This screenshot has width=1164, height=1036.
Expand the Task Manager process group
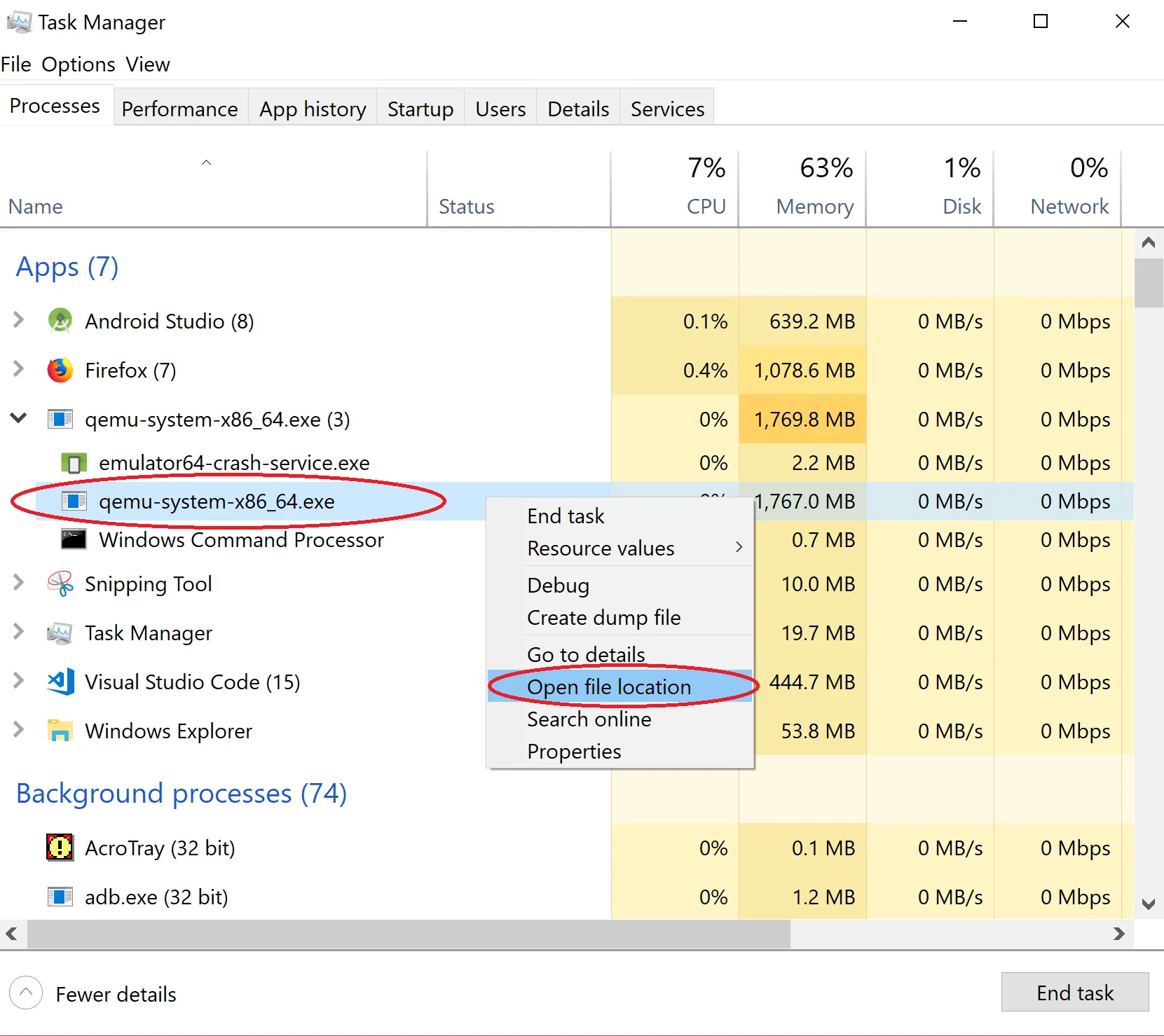tap(19, 632)
